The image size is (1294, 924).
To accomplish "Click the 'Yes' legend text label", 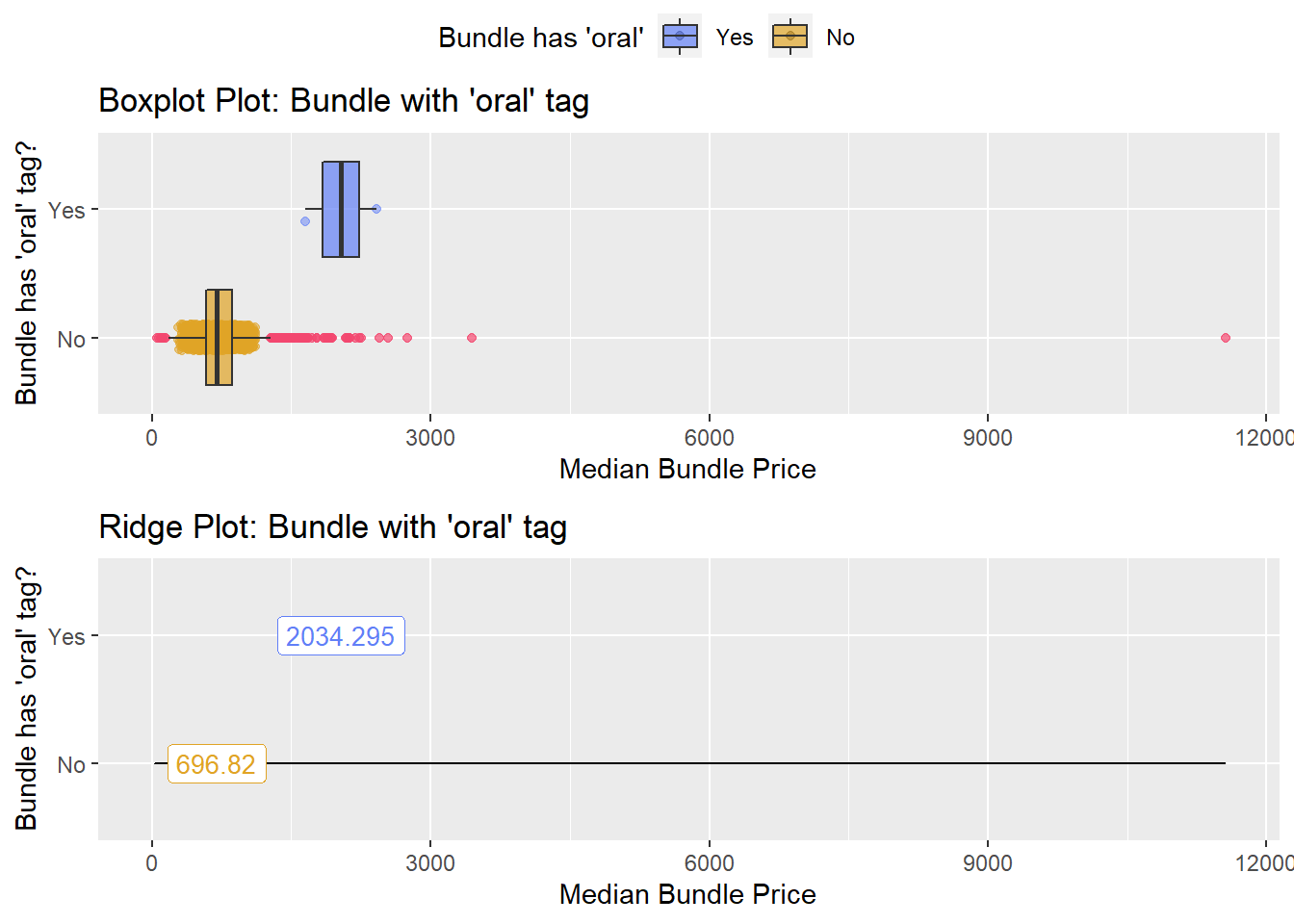I will [x=735, y=38].
